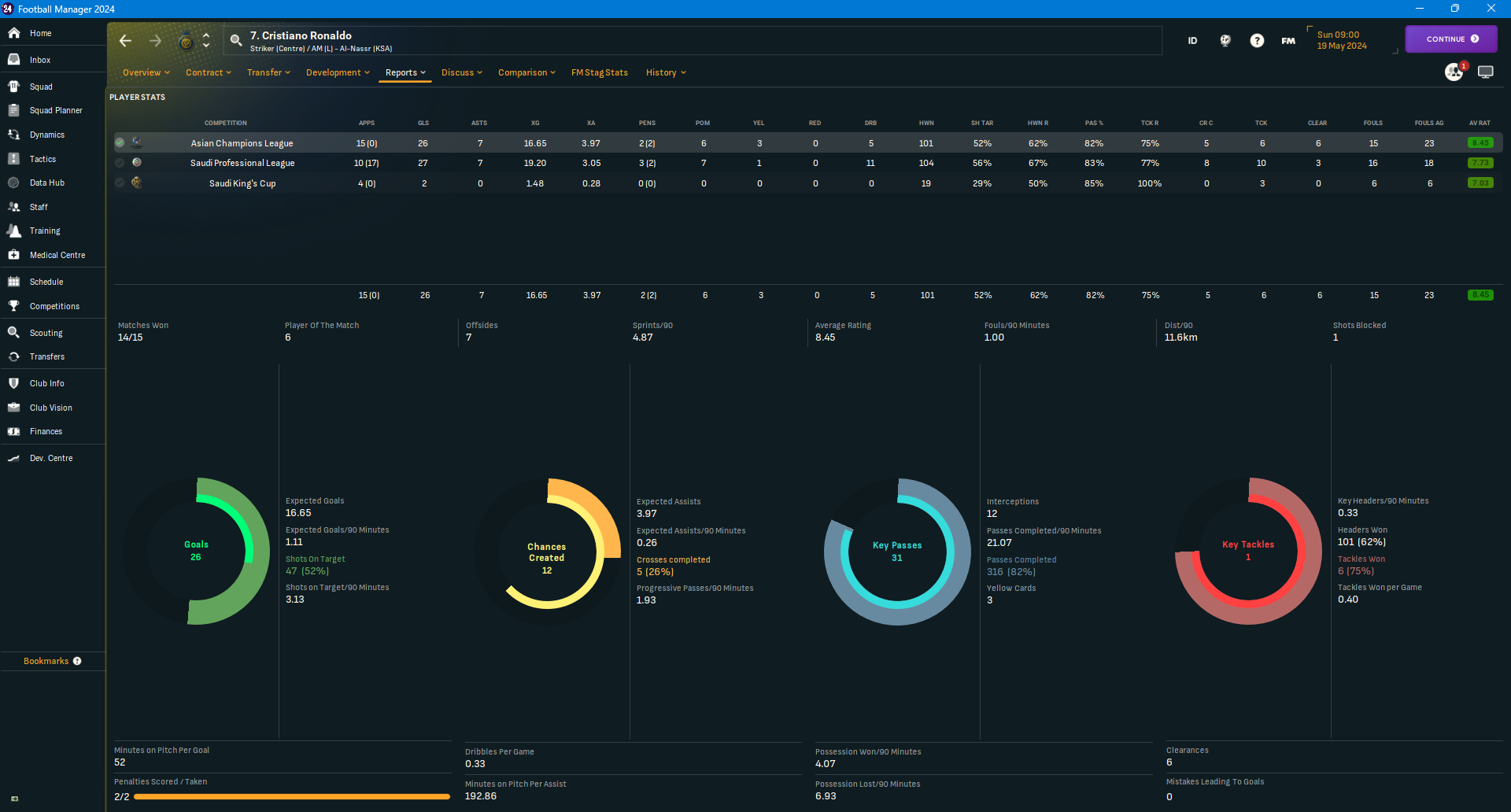Sort table by the AV RAT column

coord(1480,123)
